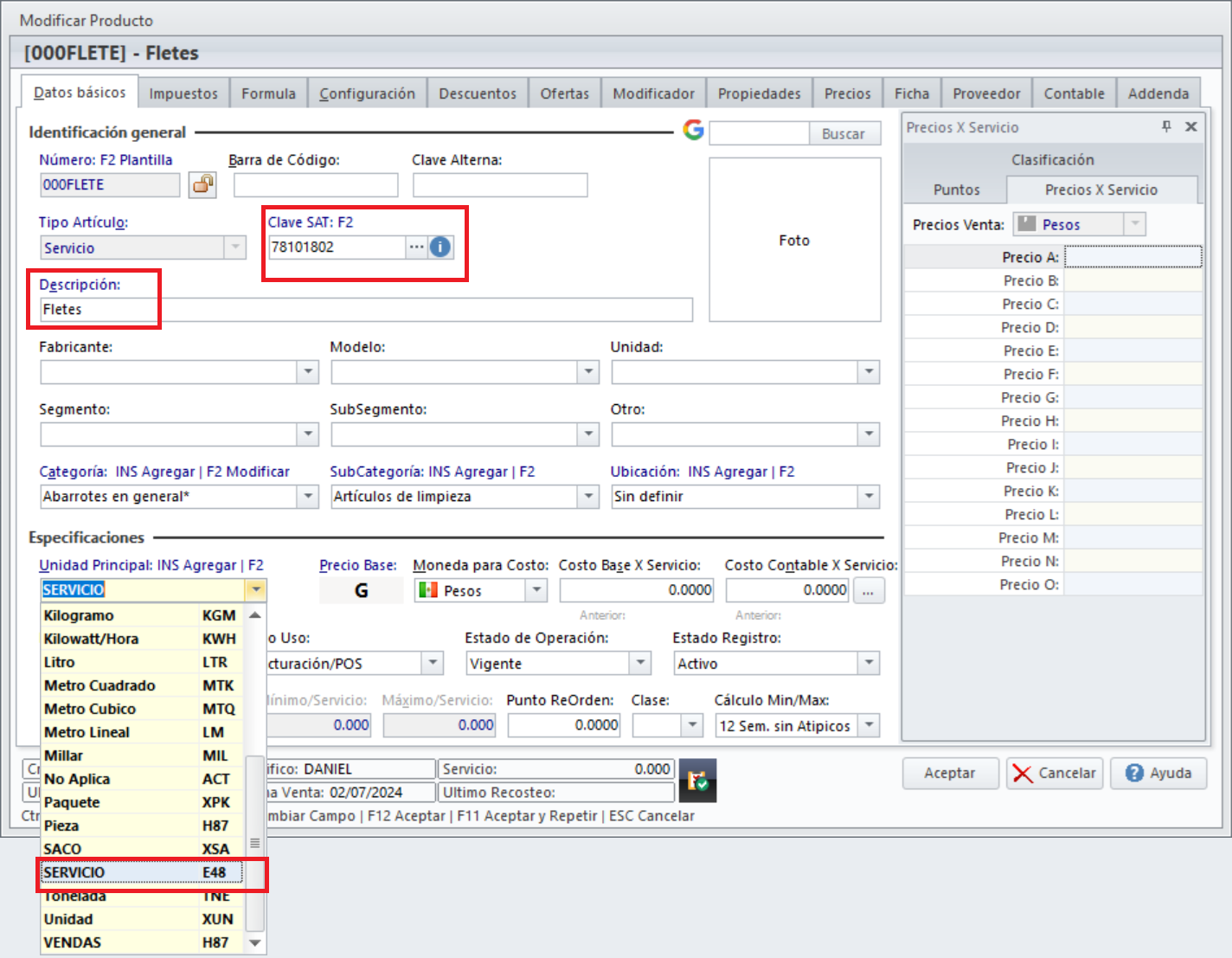
Task: Choose Litro LTR from the unit list
Action: (x=142, y=662)
